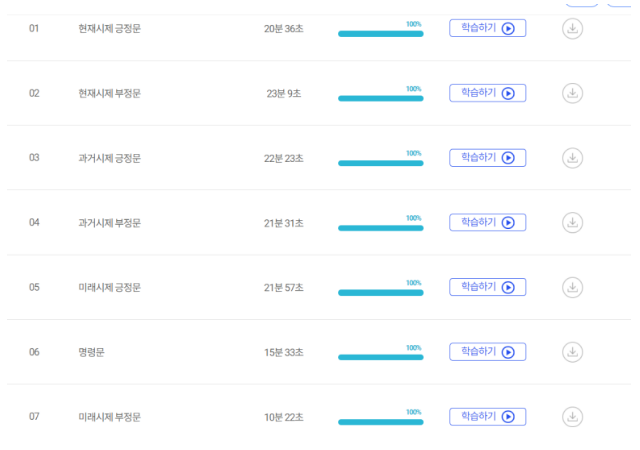Play lesson 03 과거시제 긍정문
The width and height of the screenshot is (640, 450).
click(x=487, y=158)
